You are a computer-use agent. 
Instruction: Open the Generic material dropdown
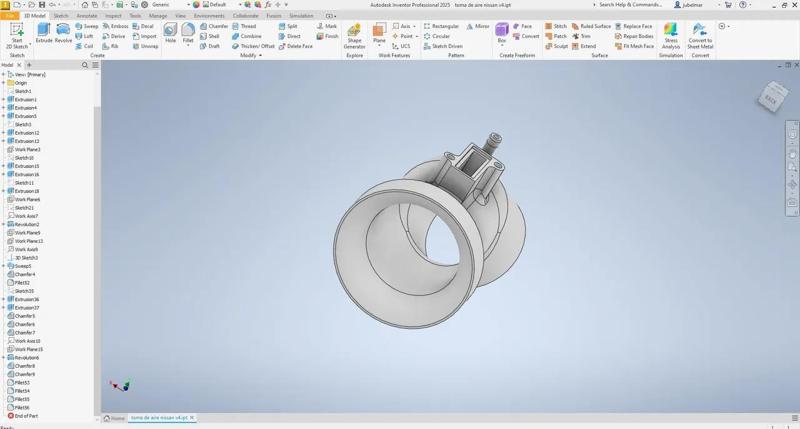[x=188, y=5]
